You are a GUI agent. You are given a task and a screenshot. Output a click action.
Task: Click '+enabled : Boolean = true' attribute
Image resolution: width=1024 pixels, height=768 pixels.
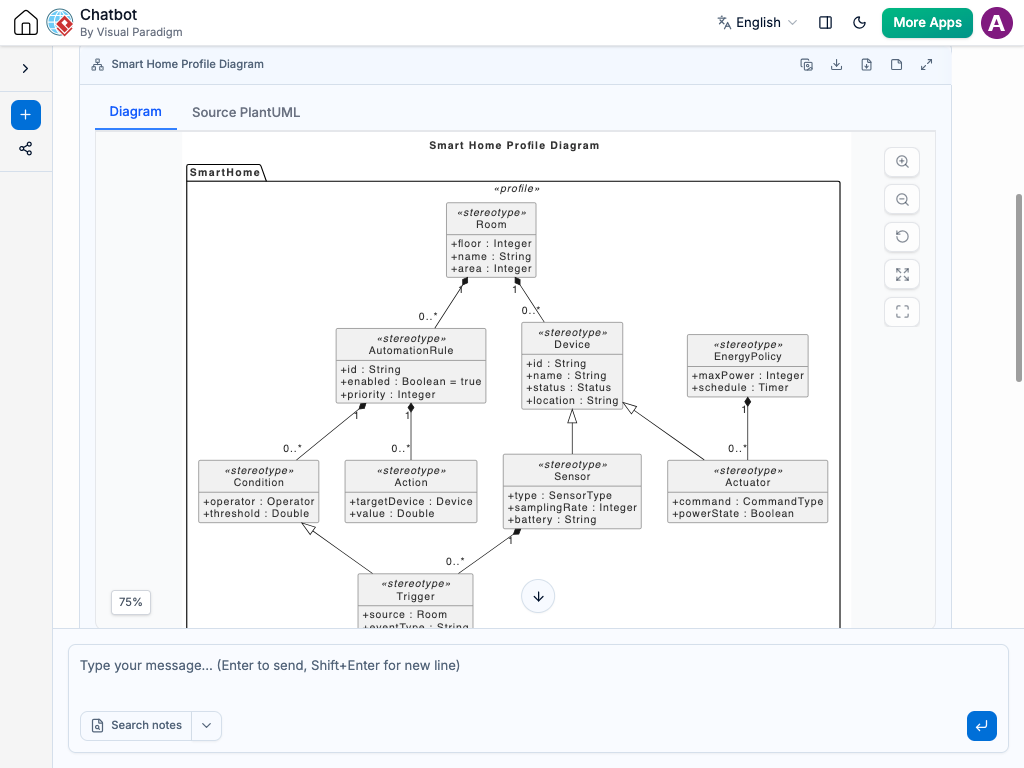411,382
